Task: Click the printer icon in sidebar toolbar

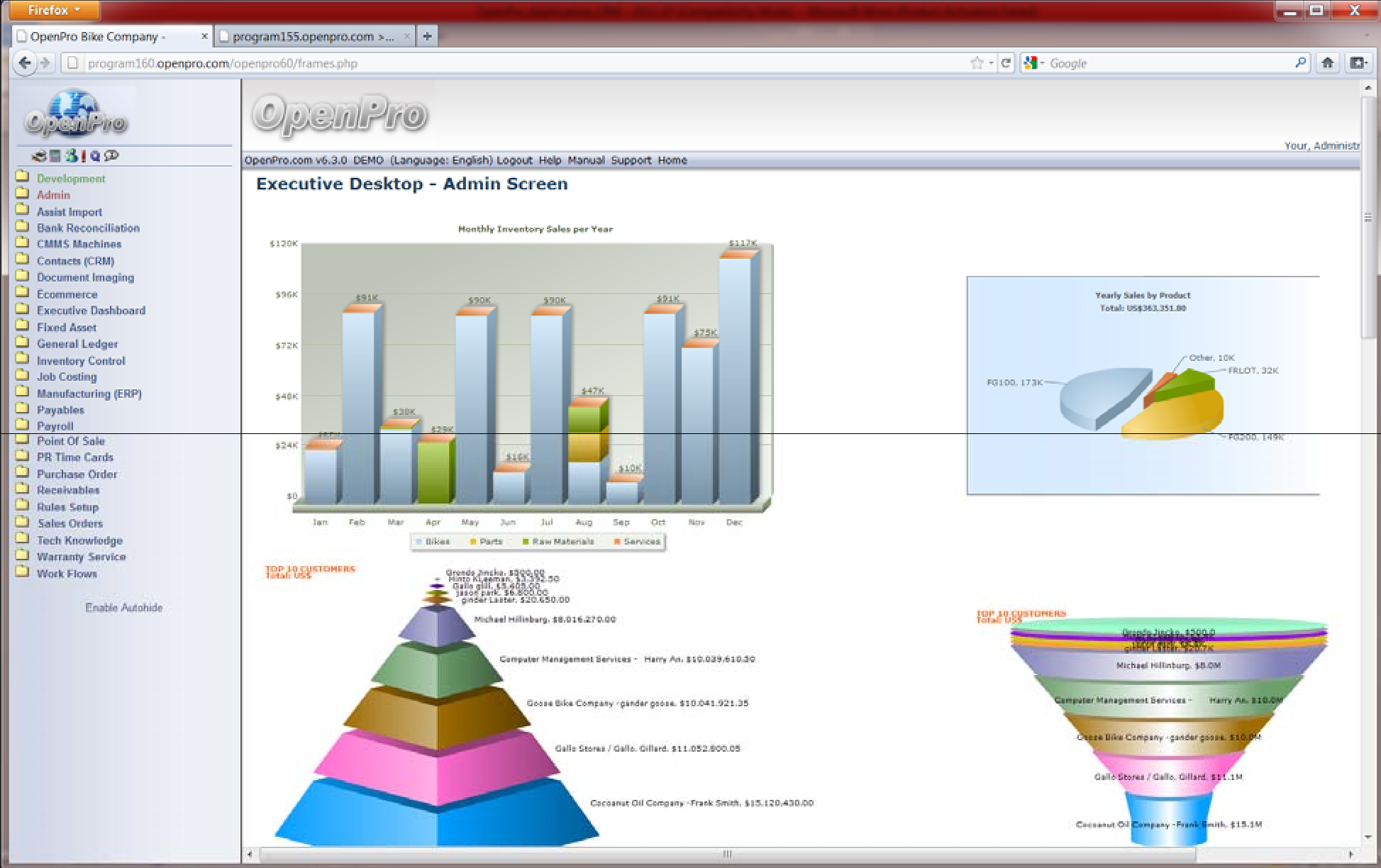Action: (x=40, y=156)
